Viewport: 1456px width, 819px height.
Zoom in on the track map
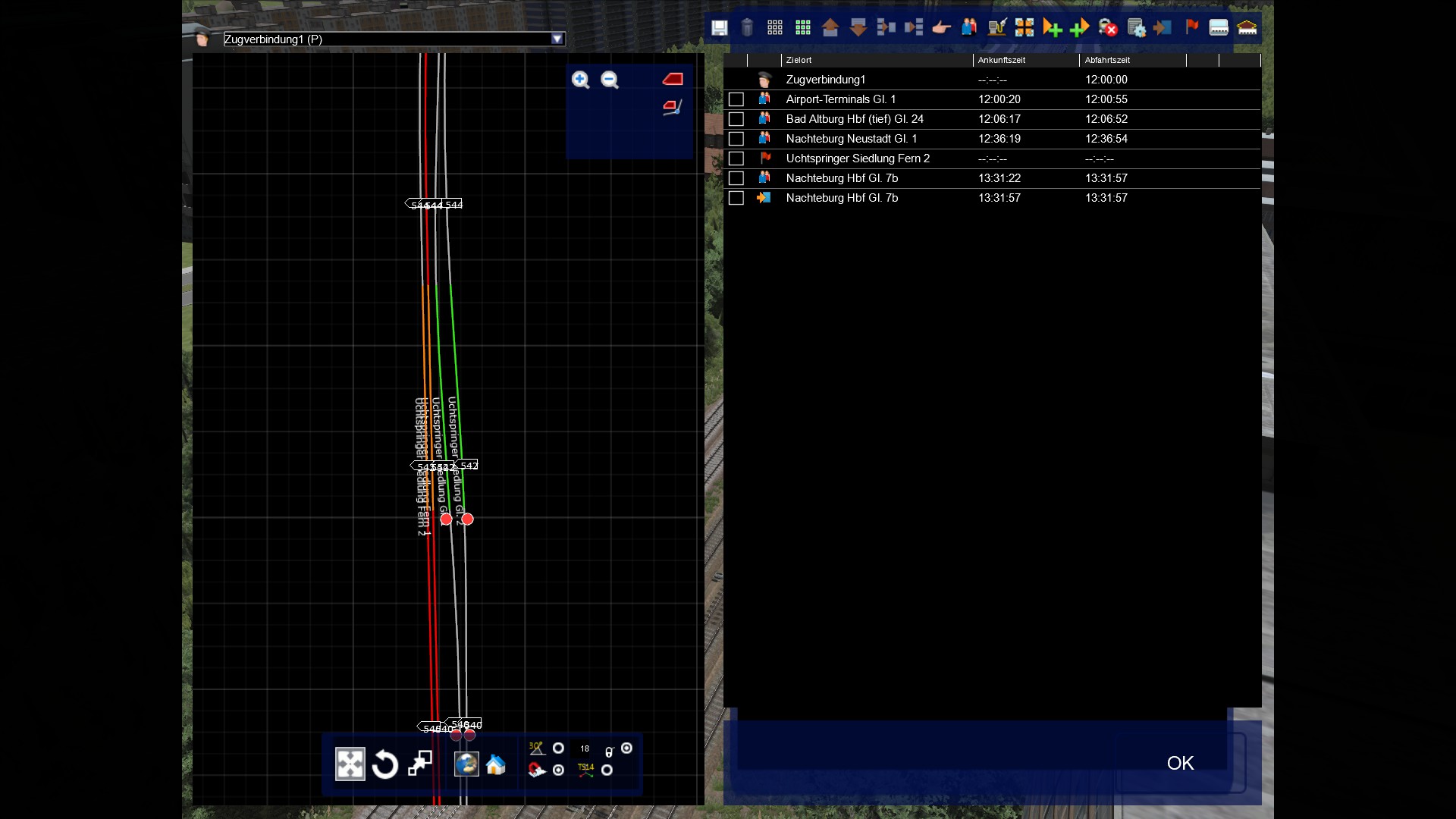pyautogui.click(x=581, y=80)
